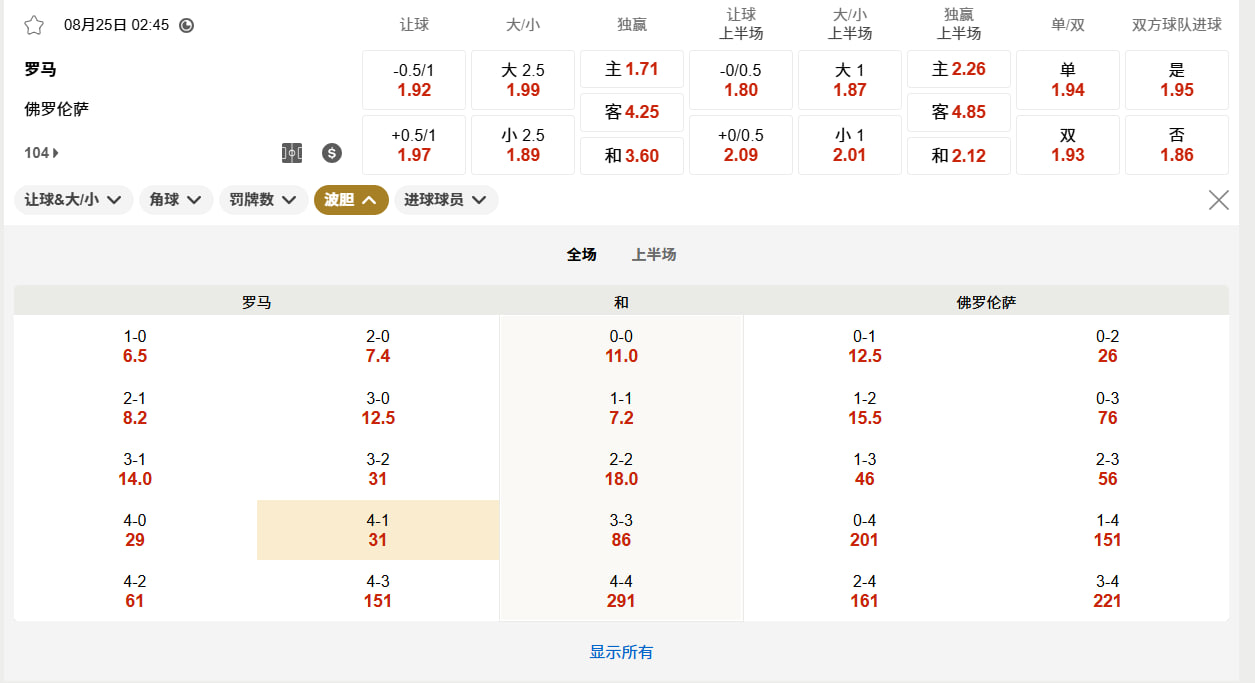Pick correct score 4-0 at 29
Screen dimensions: 1255x683
click(x=135, y=530)
